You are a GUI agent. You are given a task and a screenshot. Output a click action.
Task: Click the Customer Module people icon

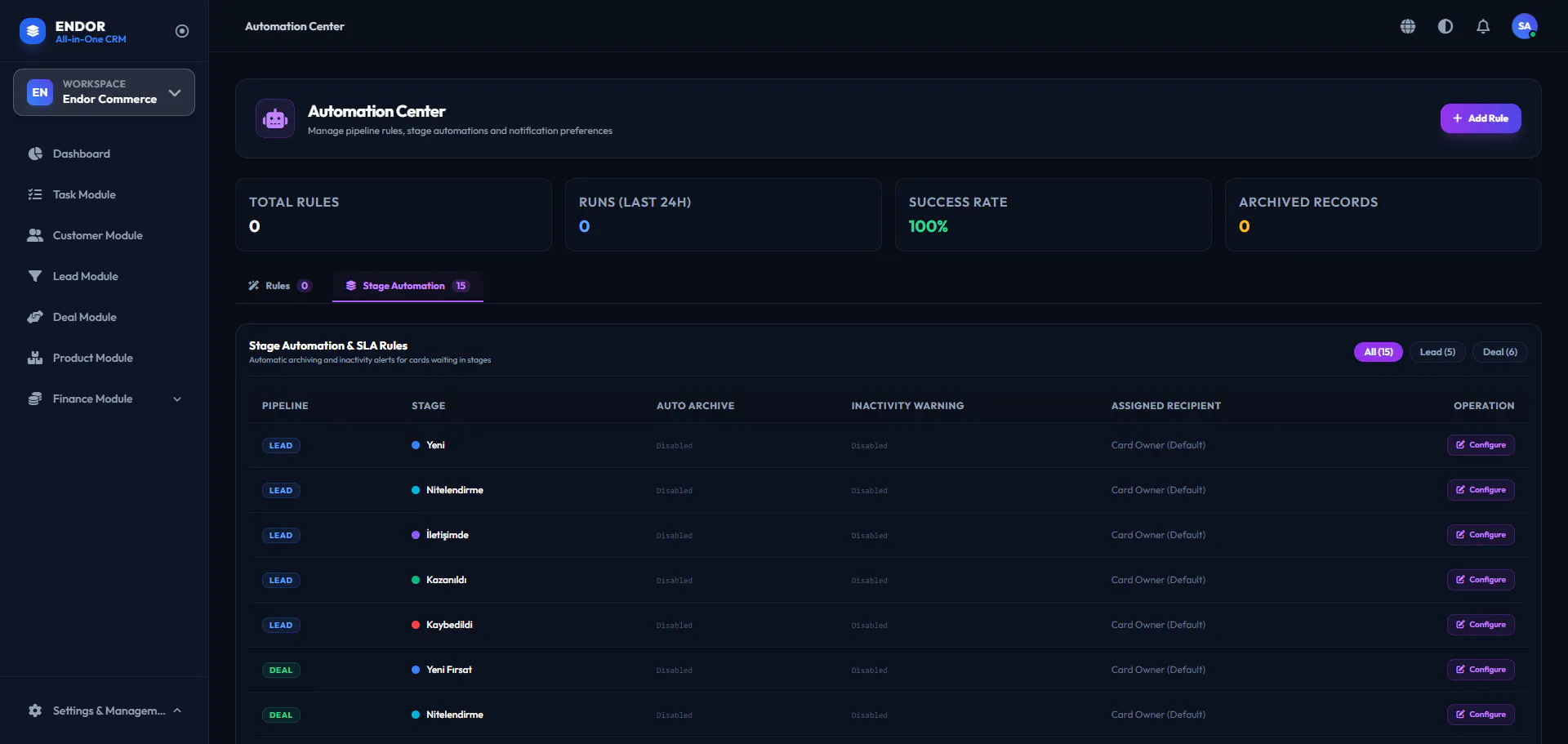35,235
